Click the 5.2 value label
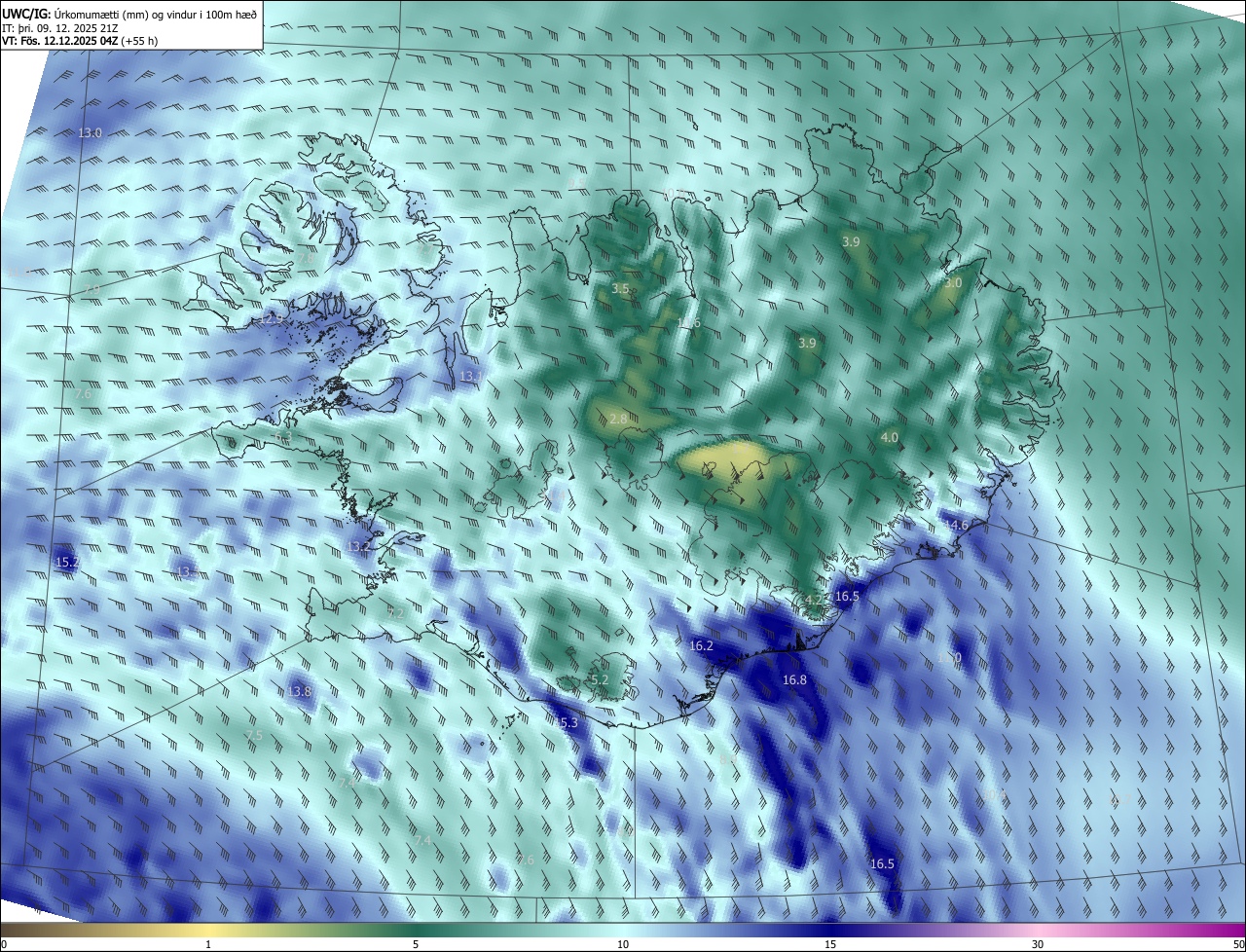 pyautogui.click(x=600, y=679)
